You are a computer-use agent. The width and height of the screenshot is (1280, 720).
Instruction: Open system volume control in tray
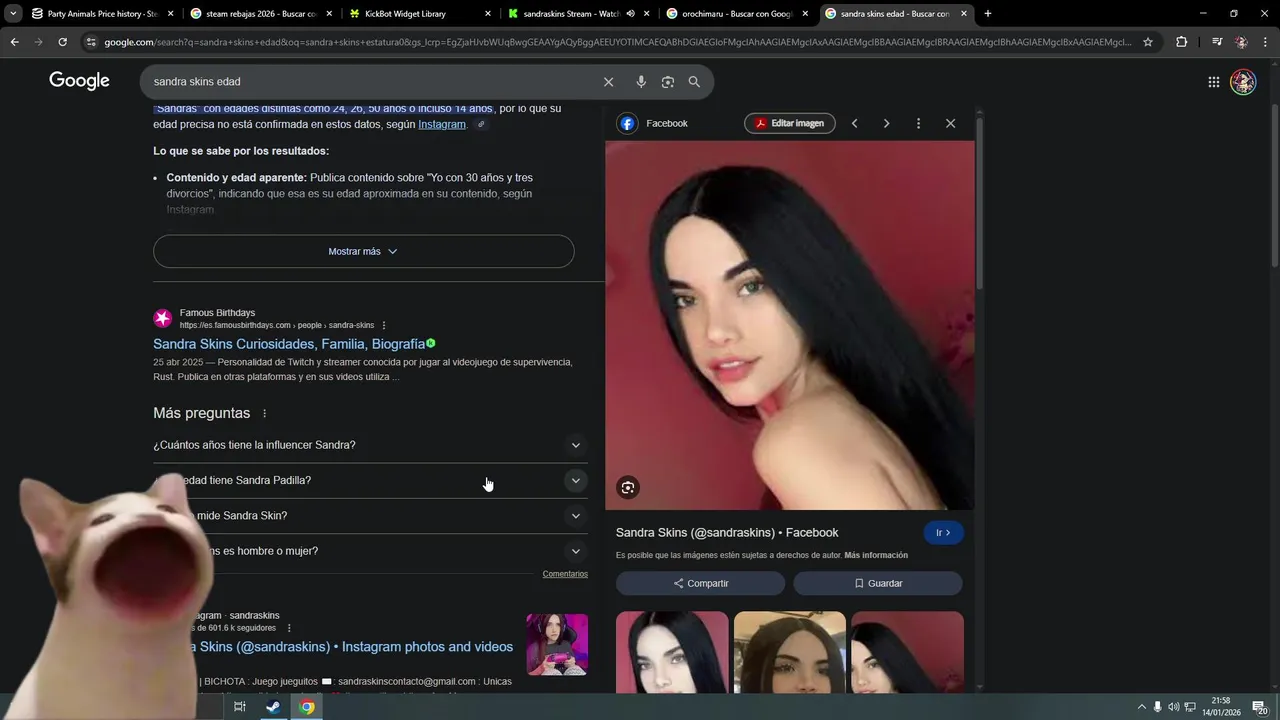[x=1174, y=707]
